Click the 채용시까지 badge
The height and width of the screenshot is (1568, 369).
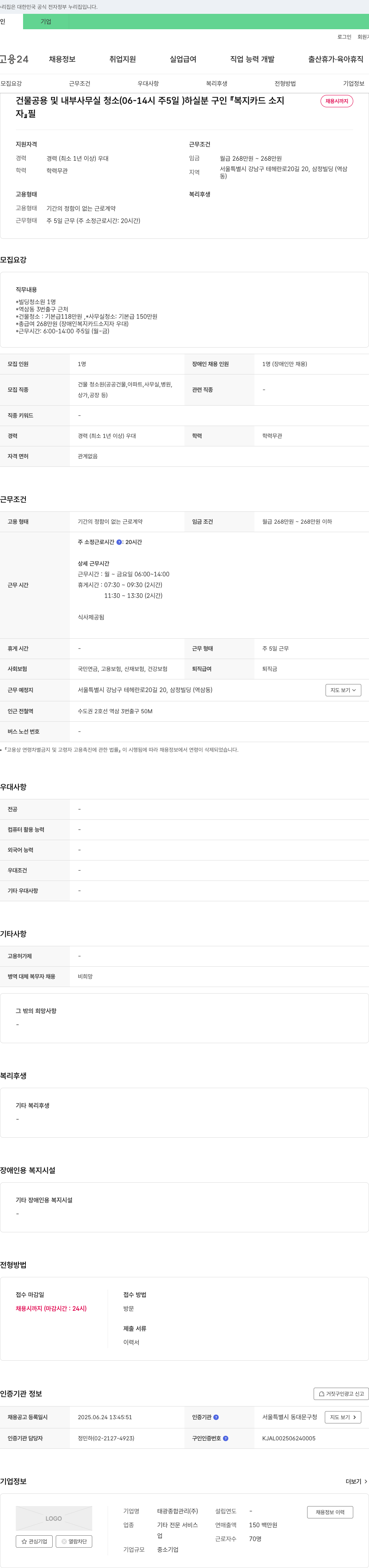click(x=337, y=101)
